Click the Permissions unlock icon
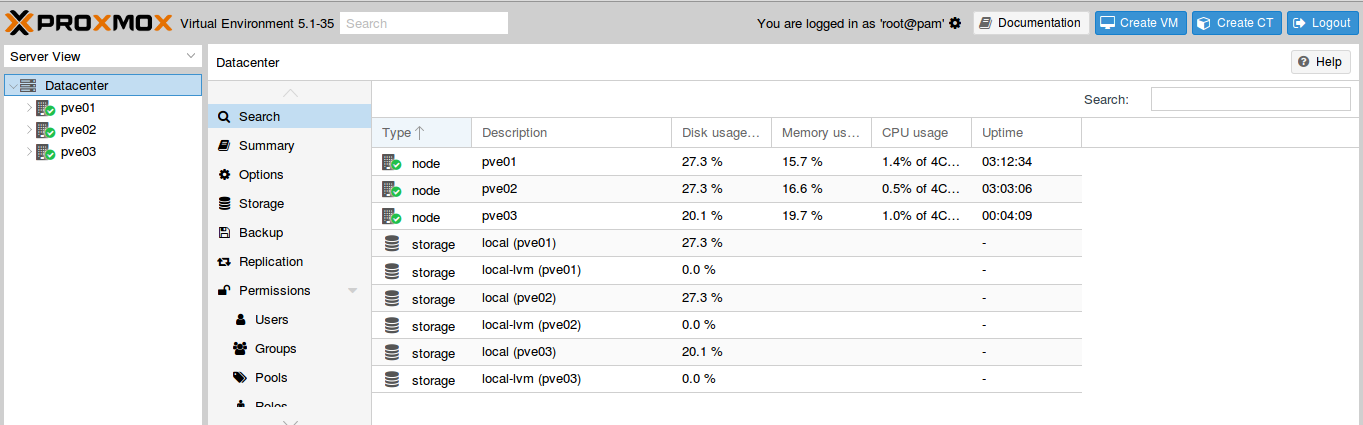The image size is (1363, 425). click(224, 291)
